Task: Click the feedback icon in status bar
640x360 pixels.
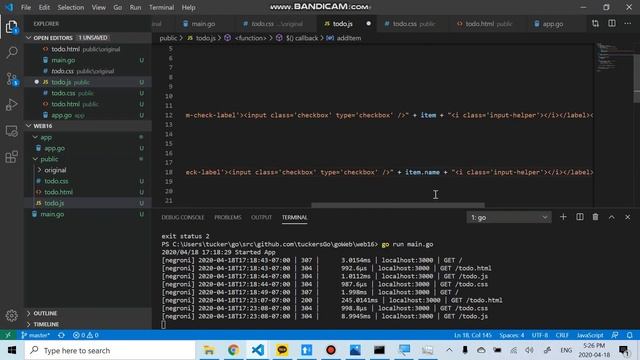Action: [x=615, y=335]
